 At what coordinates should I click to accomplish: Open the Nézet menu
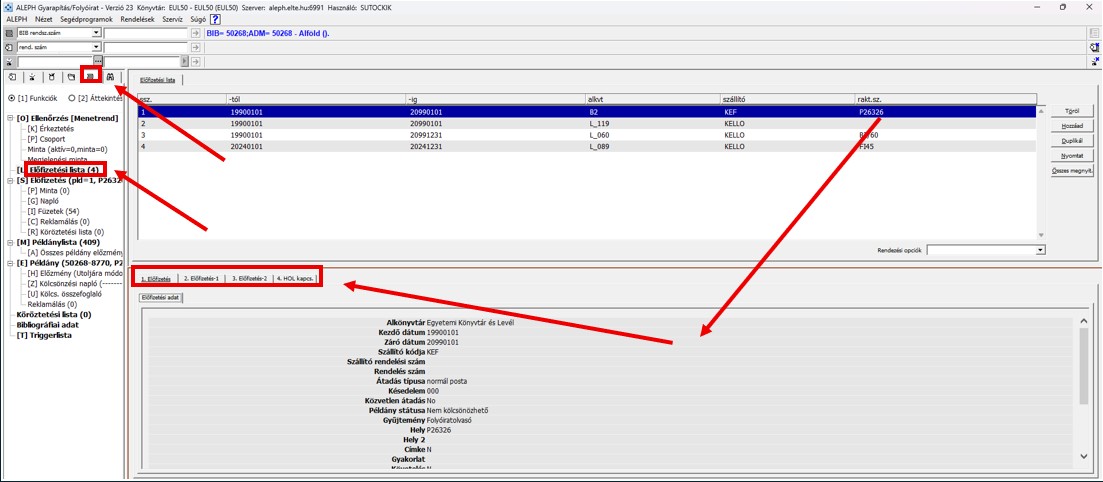pos(44,20)
